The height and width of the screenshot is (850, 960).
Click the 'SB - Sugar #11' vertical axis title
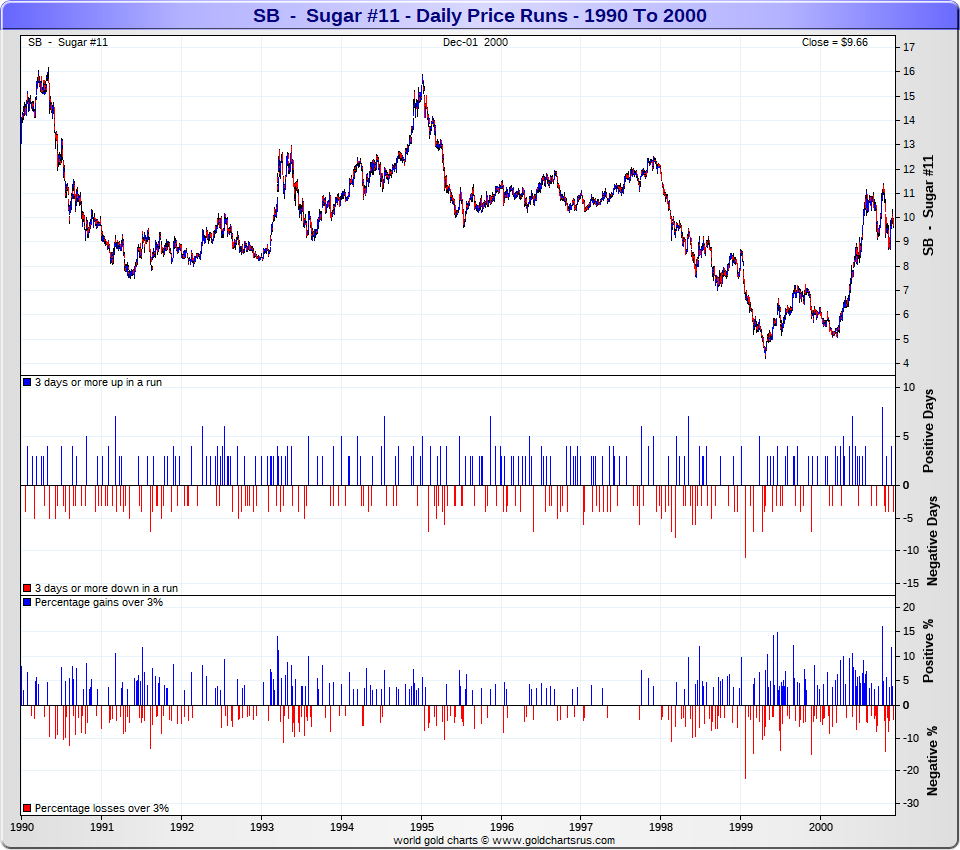pyautogui.click(x=928, y=205)
